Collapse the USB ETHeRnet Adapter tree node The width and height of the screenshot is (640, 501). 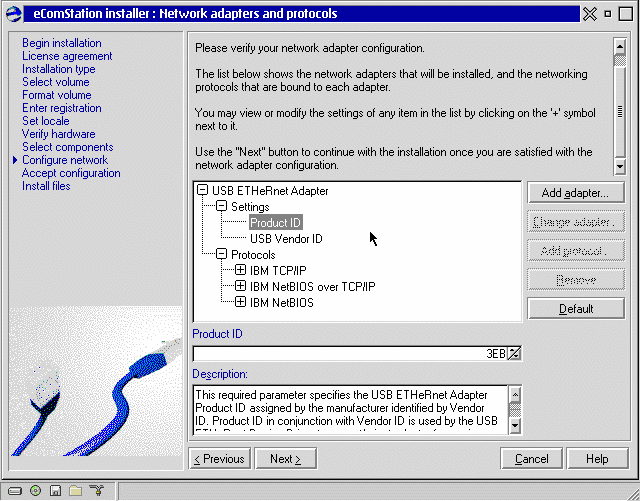coord(202,190)
